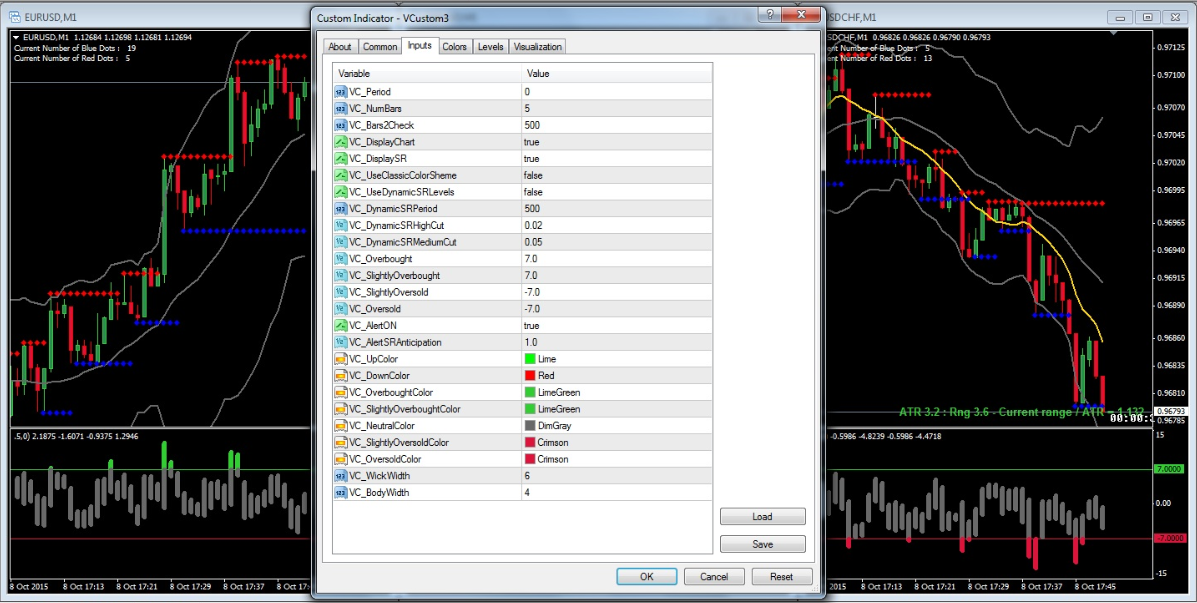Click the VC_OverboughtColor row icon
The height and width of the screenshot is (603, 1197).
(340, 392)
